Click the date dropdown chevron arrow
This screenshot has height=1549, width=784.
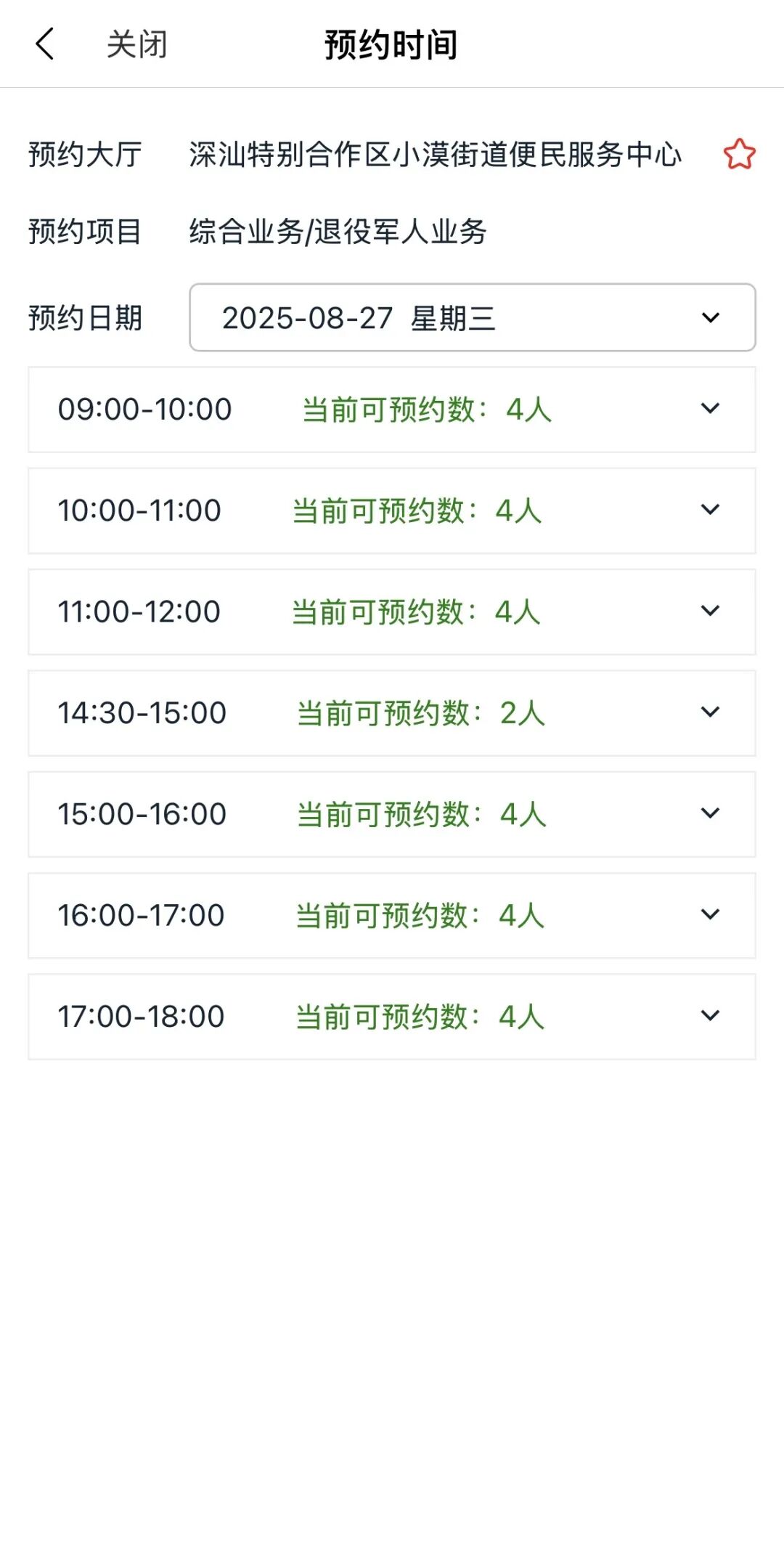coord(711,317)
